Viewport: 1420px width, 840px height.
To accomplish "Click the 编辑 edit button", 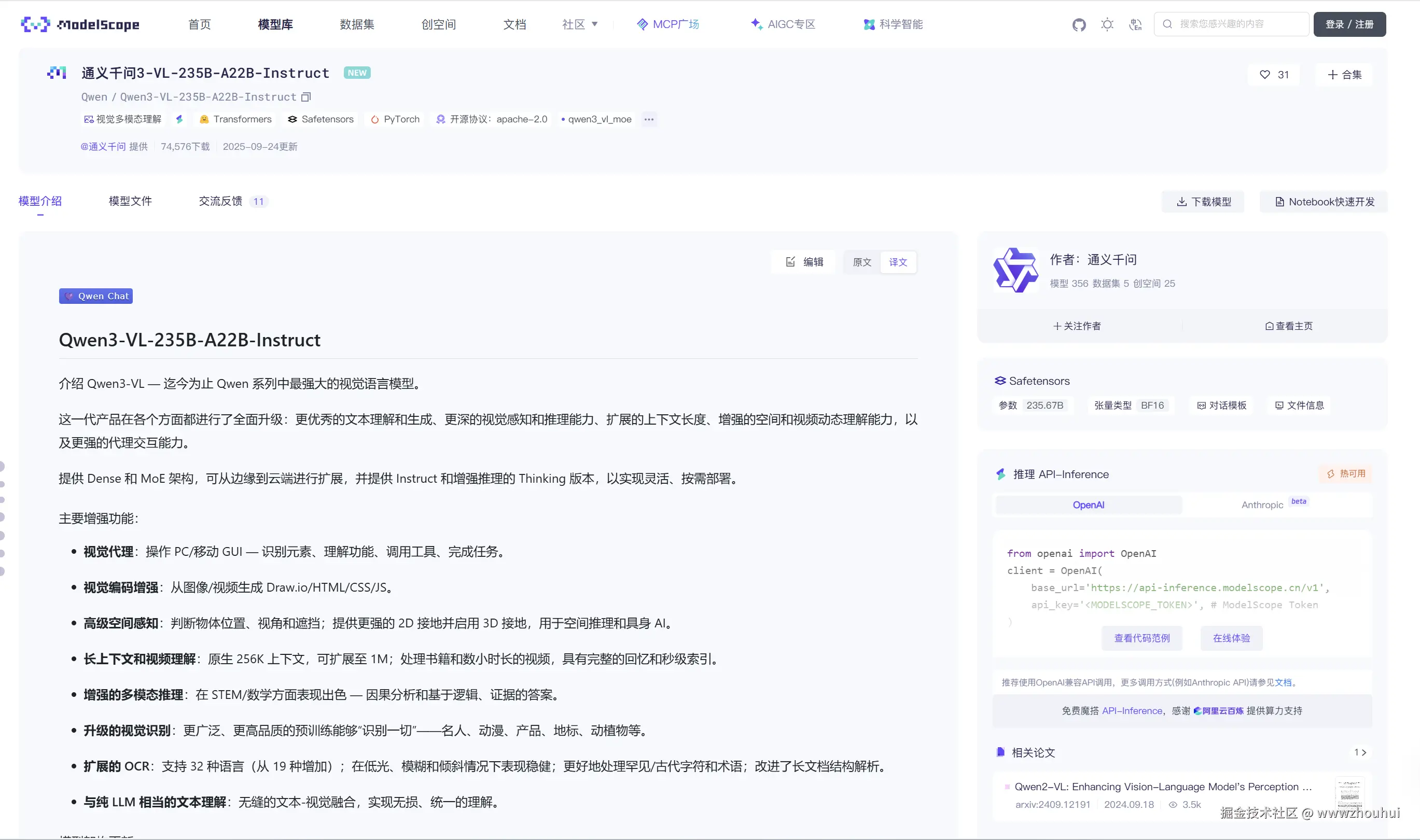I will click(x=804, y=262).
